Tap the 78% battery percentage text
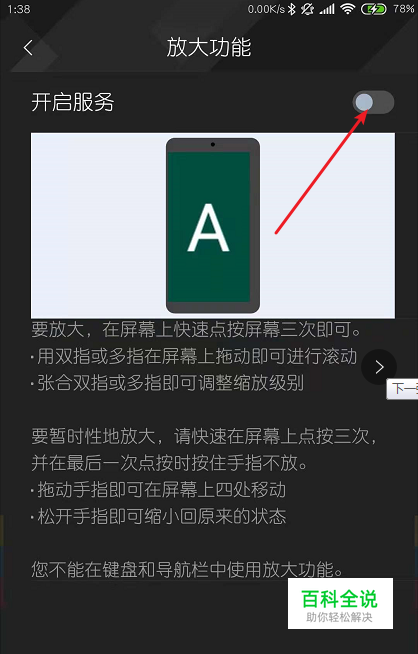Screen dimensions: 418x654 (x=403, y=9)
